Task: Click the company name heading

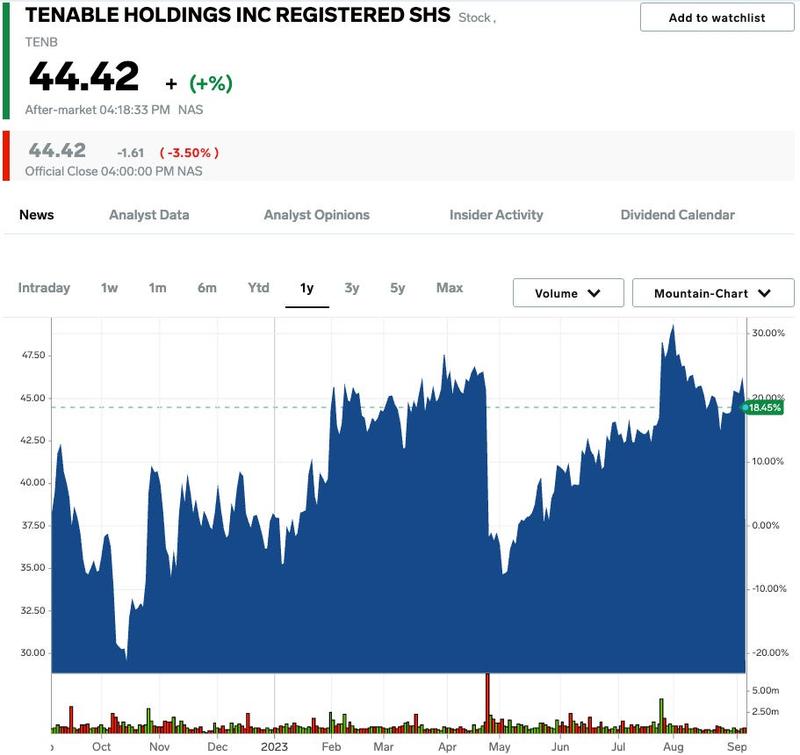Action: click(x=238, y=15)
